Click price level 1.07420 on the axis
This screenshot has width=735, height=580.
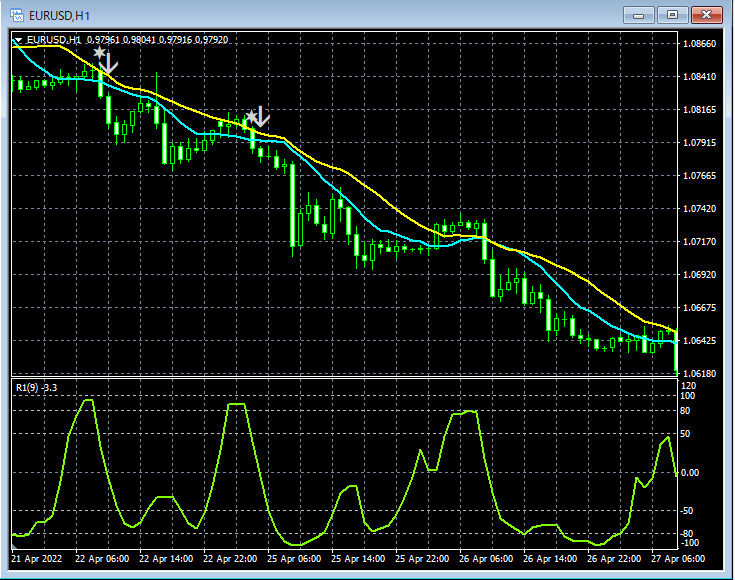699,209
